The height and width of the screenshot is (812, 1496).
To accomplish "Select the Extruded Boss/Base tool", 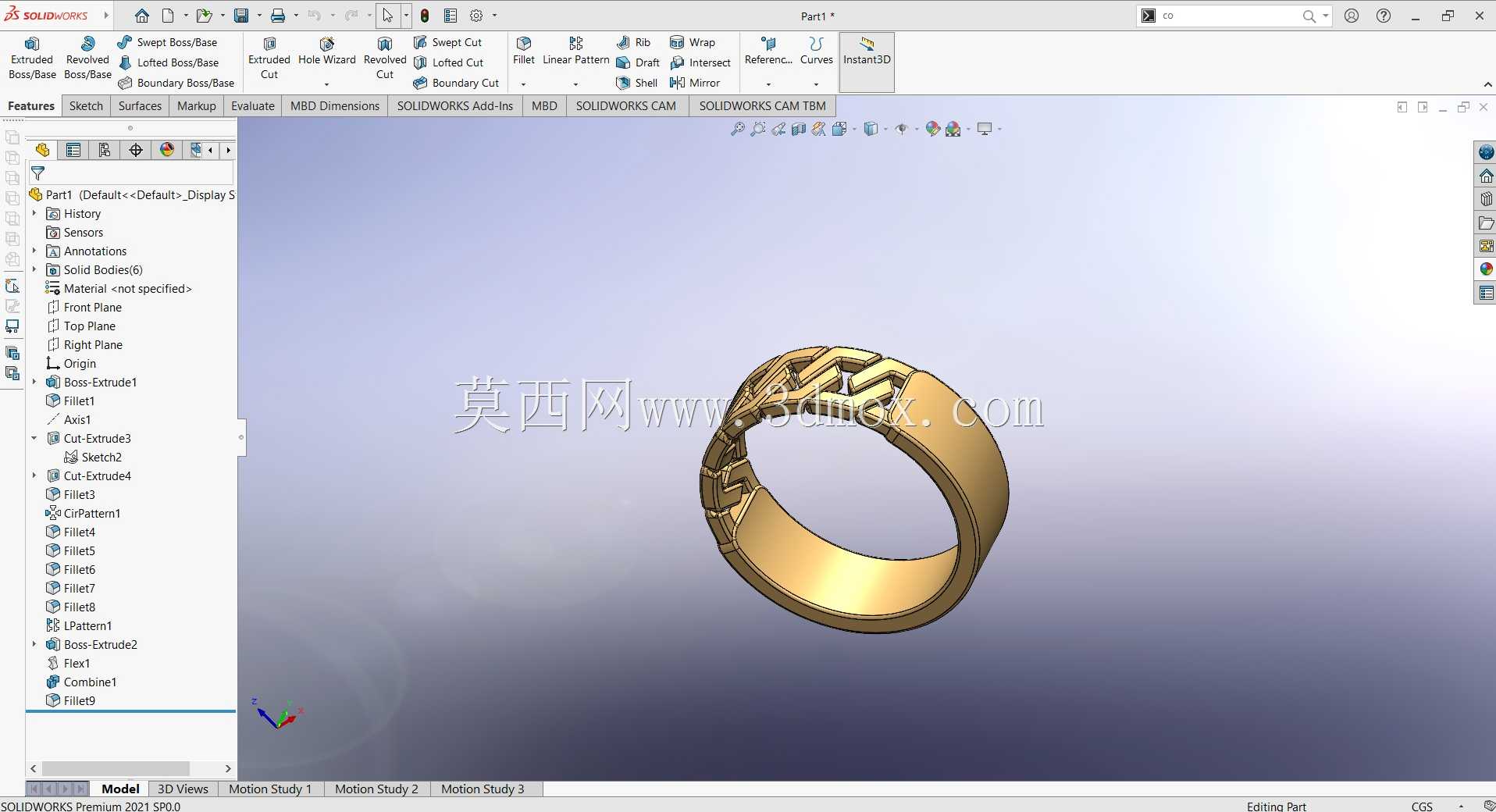I will coord(32,59).
